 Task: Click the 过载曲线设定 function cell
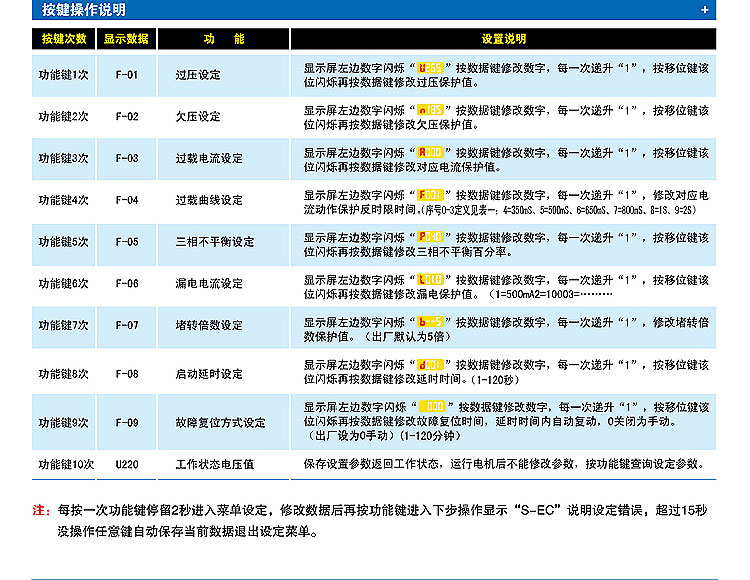tap(223, 200)
